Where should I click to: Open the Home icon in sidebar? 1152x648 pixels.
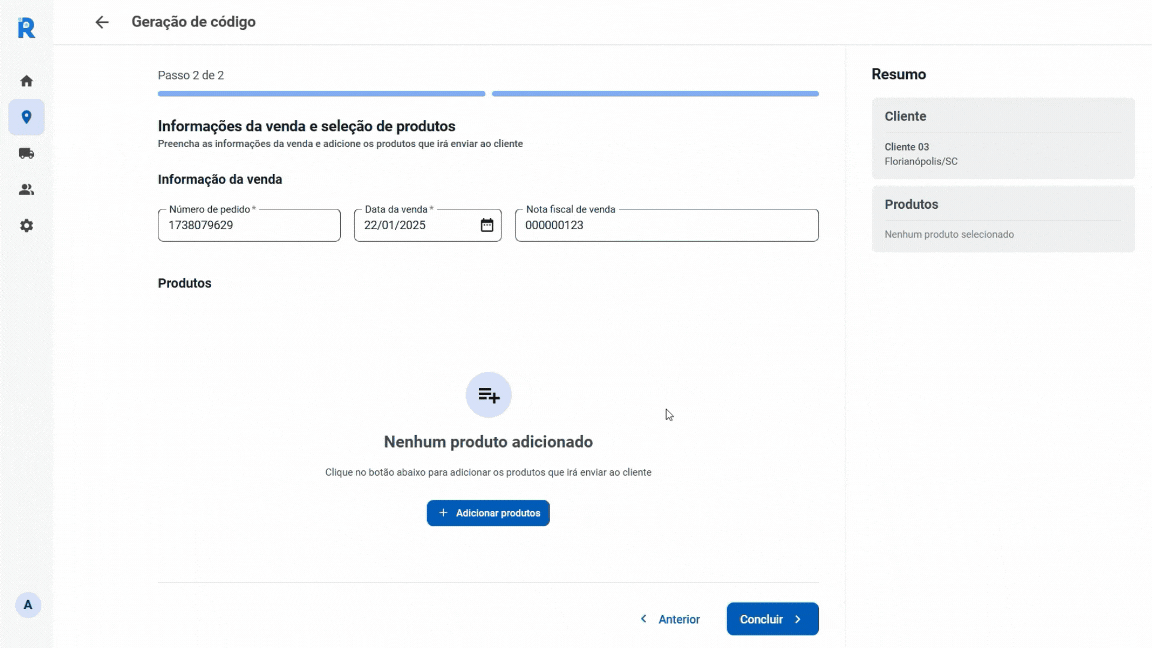pos(26,81)
